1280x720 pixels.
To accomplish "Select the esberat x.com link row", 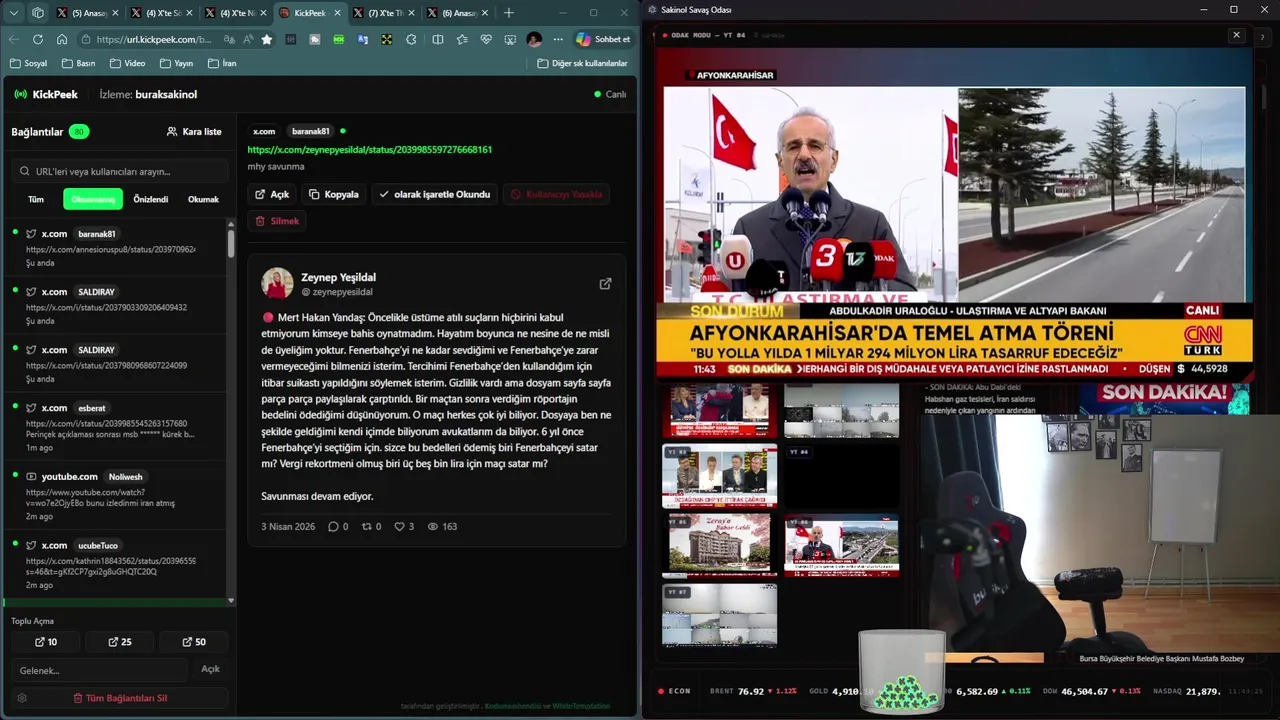I will pyautogui.click(x=115, y=426).
